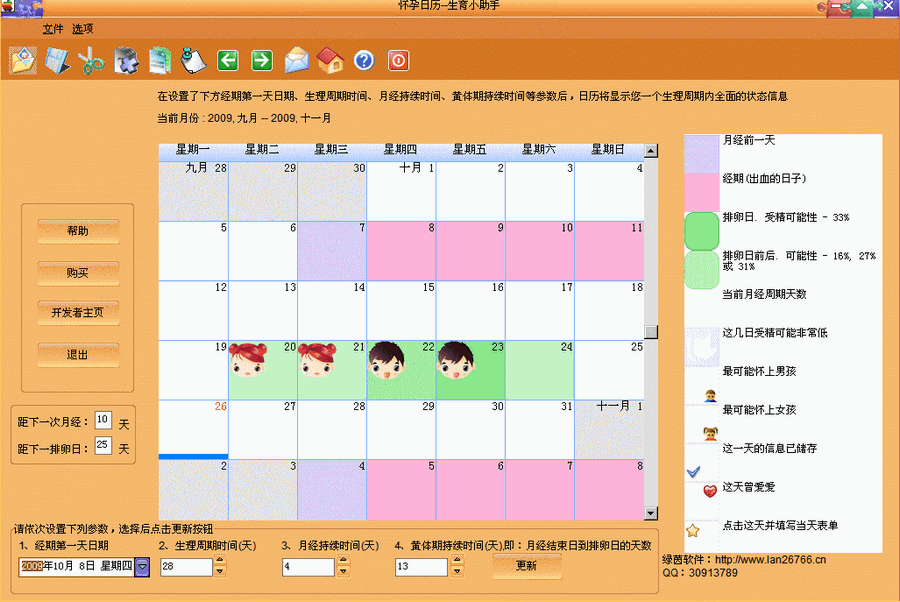Click the 开发者主页 developer homepage button
900x602 pixels.
click(x=78, y=313)
